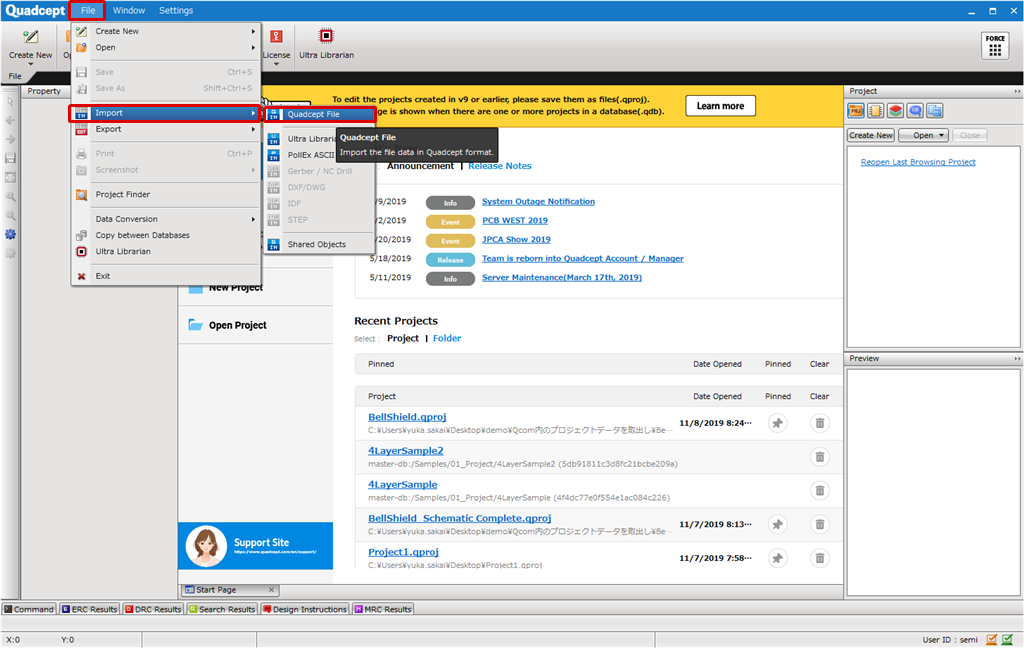The height and width of the screenshot is (648, 1024).
Task: Select the PCB layers filter icon
Action: click(x=896, y=110)
